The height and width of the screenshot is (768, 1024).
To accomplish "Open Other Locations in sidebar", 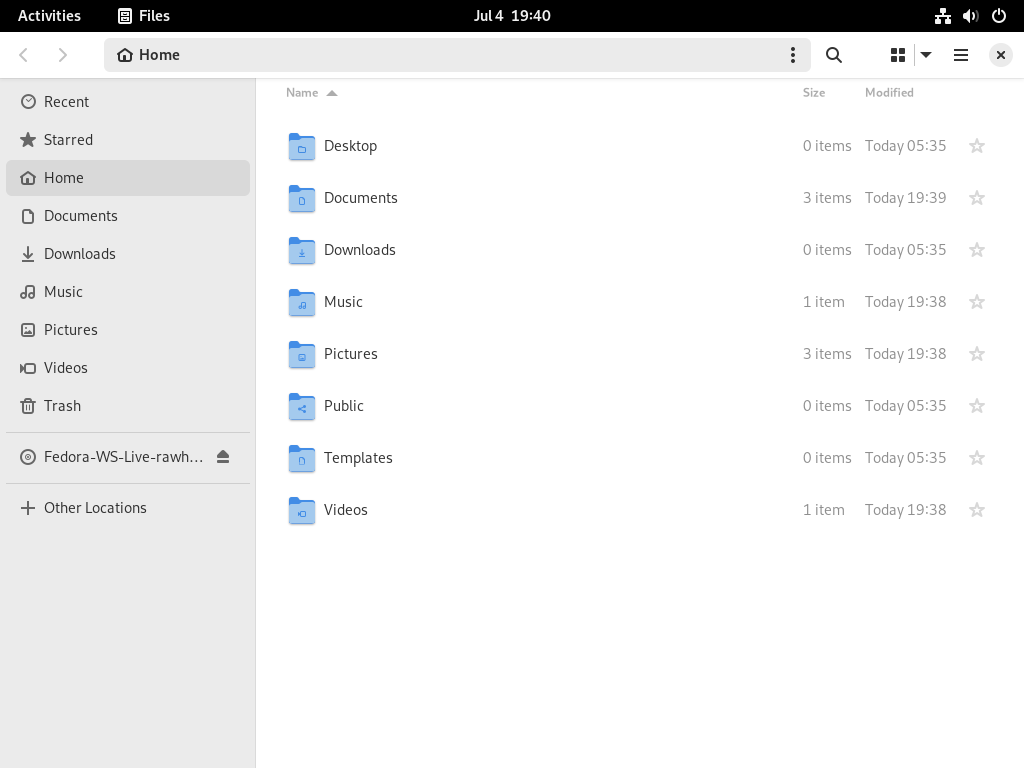I will pyautogui.click(x=128, y=507).
